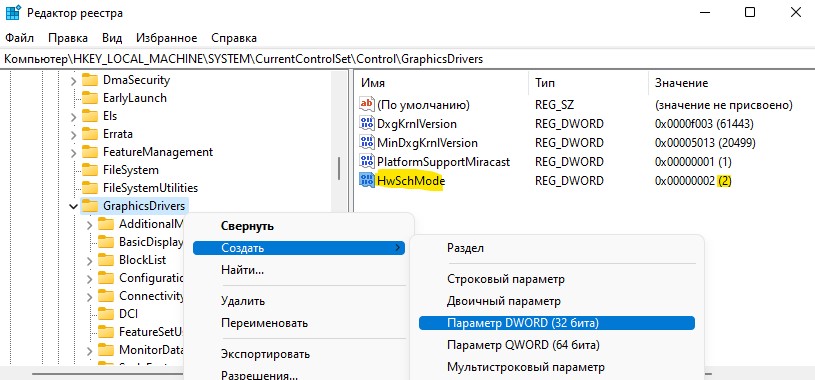Click the tree pane vertical scrollbar thumb
Image resolution: width=815 pixels, height=380 pixels.
(339, 168)
